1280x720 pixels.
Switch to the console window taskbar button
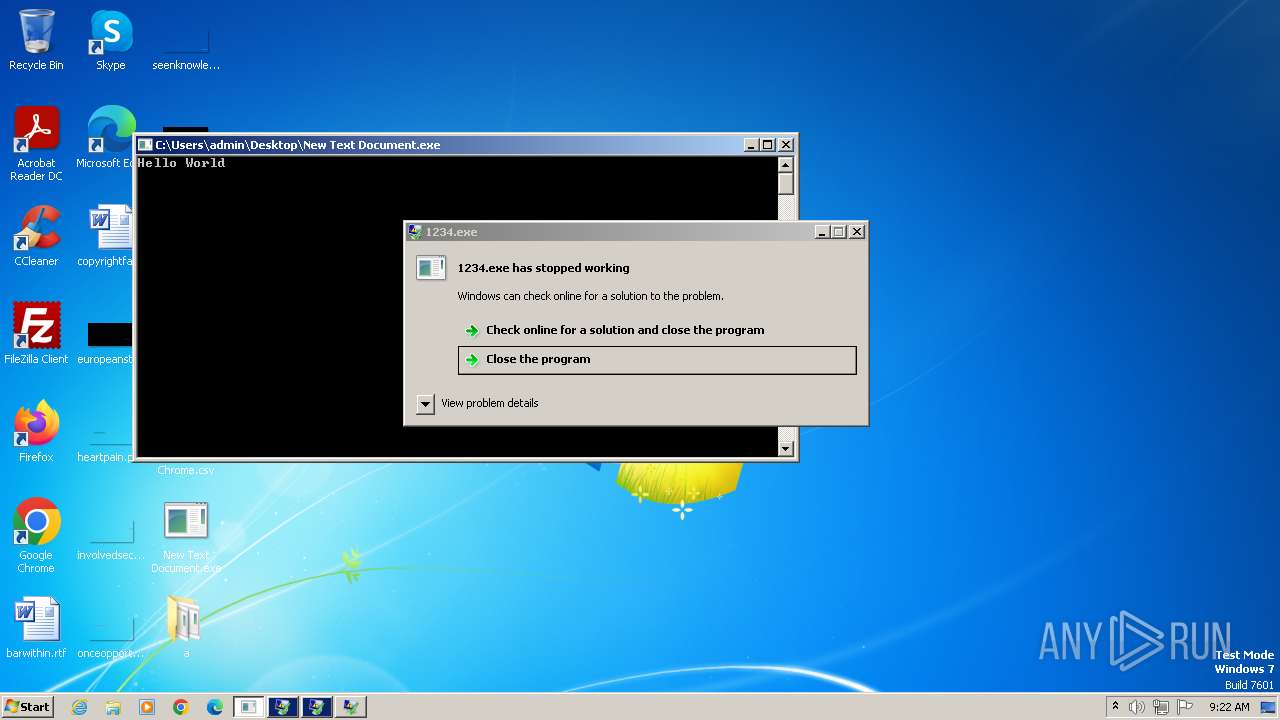249,707
